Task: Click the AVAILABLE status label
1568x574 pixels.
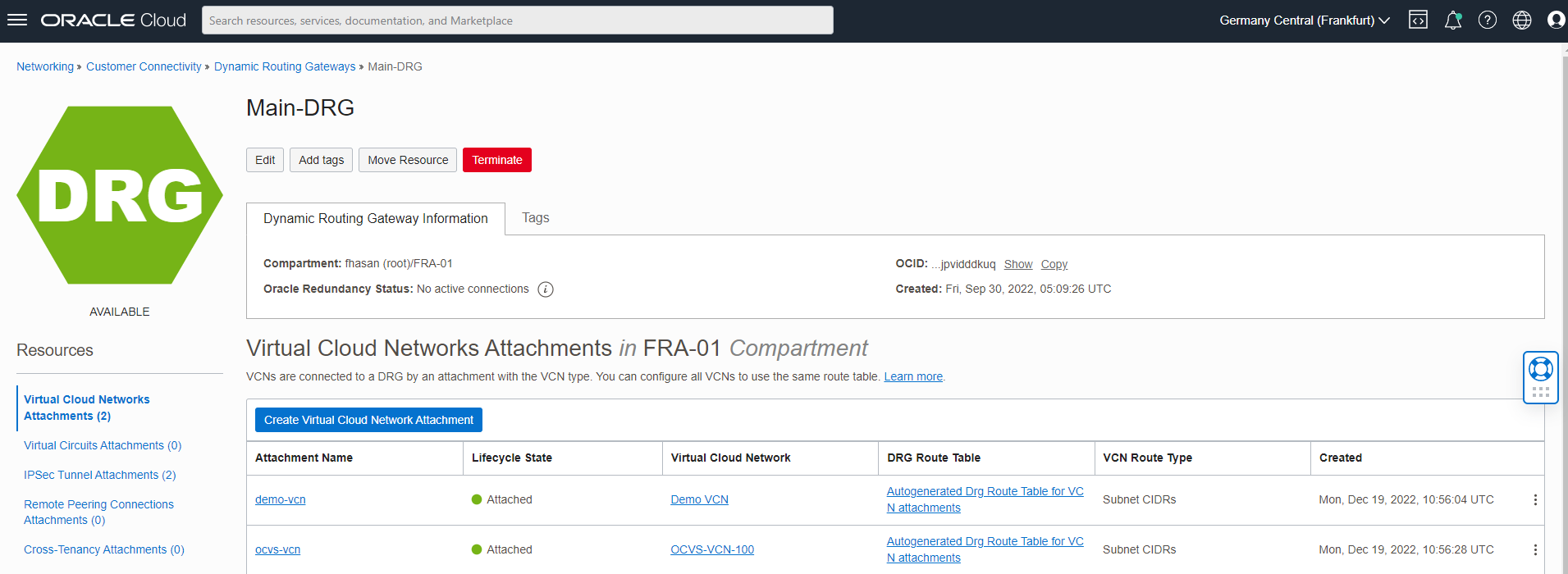Action: [x=120, y=312]
